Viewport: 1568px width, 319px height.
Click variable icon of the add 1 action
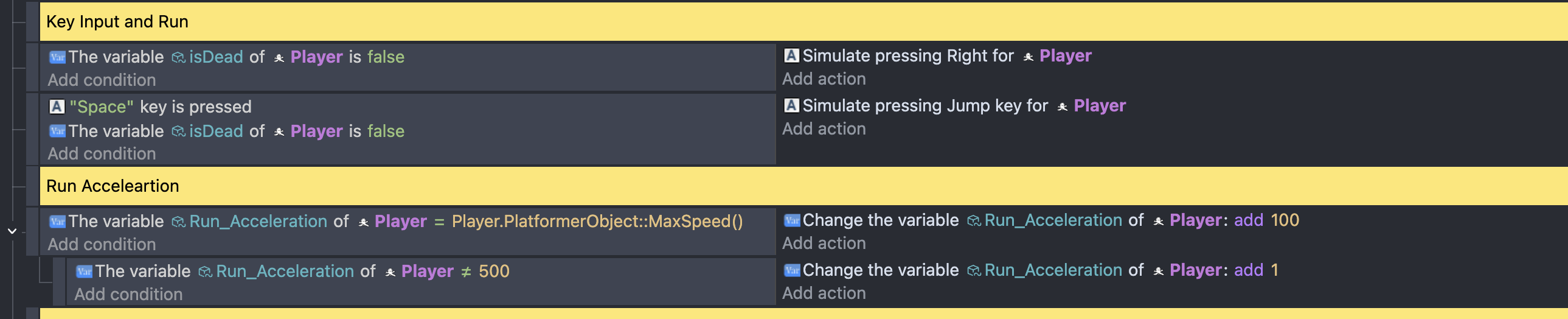tap(791, 270)
